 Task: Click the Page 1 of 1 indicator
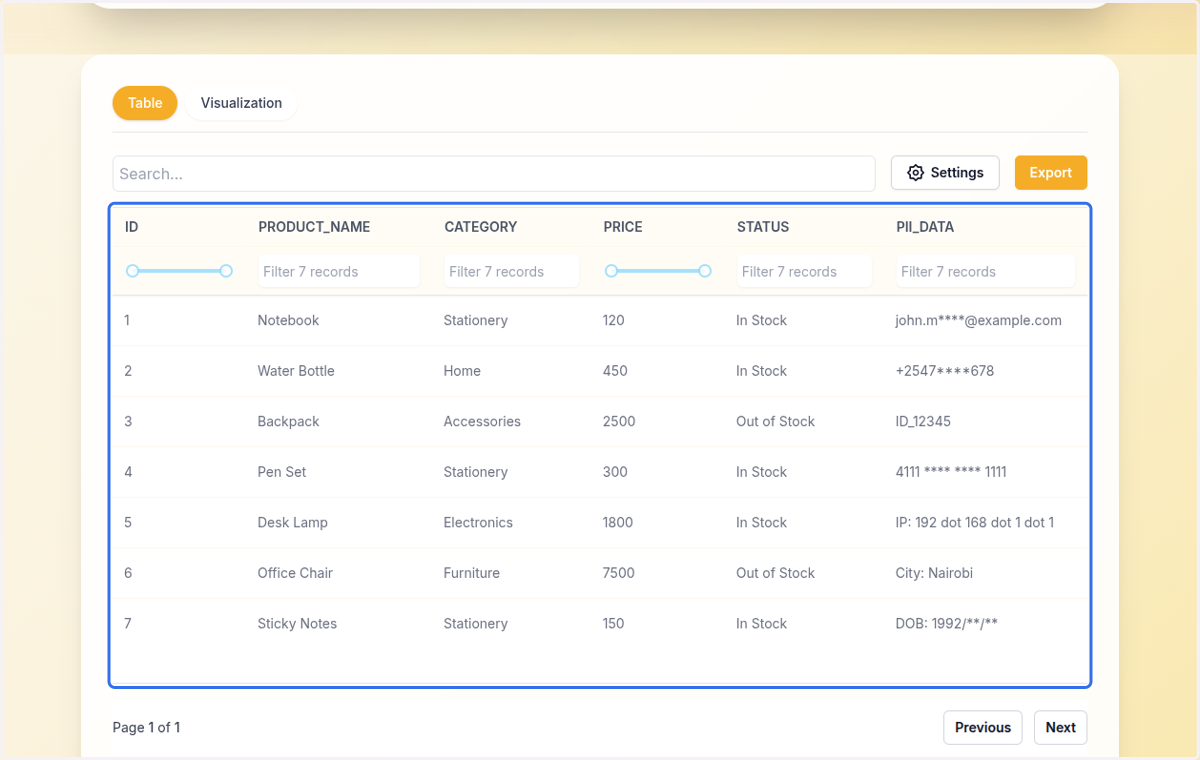pos(146,727)
